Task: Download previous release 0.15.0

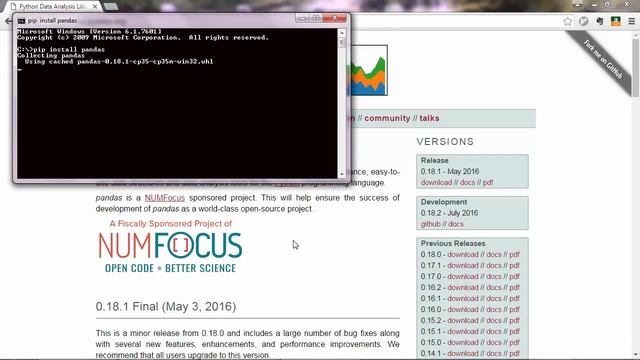Action: coord(462,342)
